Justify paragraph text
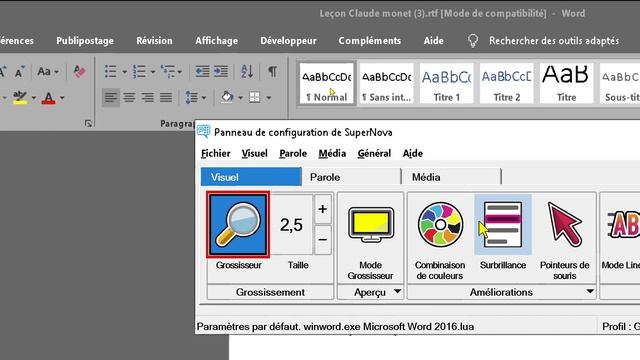Image resolution: width=640 pixels, height=360 pixels. [166, 97]
